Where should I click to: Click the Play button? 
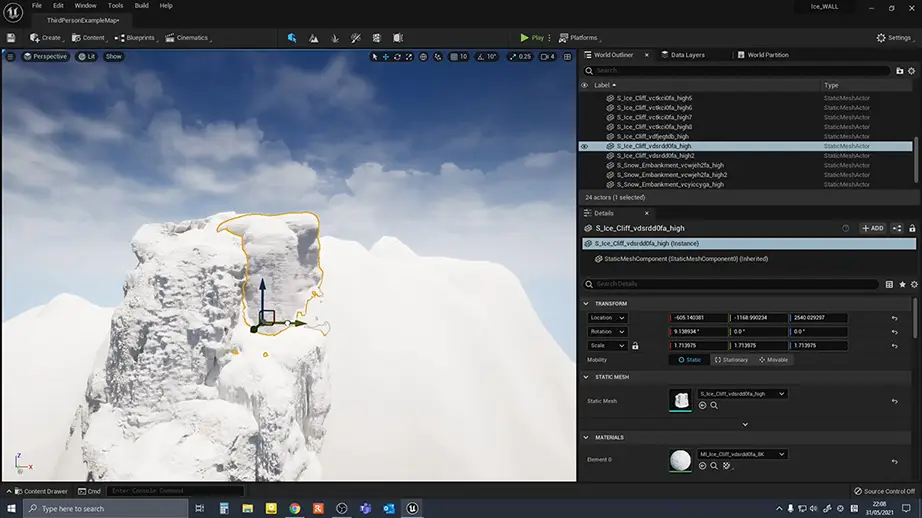[x=532, y=38]
